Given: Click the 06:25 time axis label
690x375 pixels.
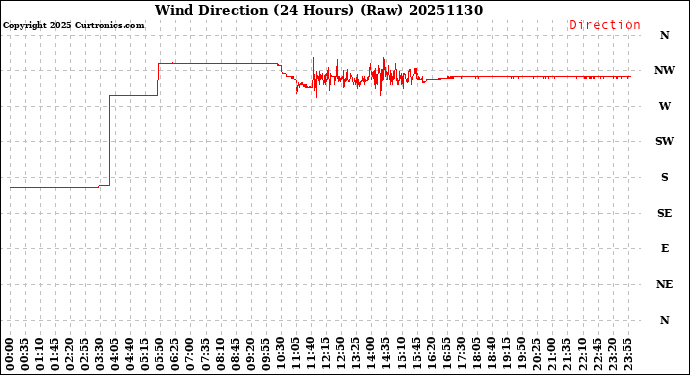Looking at the screenshot, I should [x=175, y=354].
